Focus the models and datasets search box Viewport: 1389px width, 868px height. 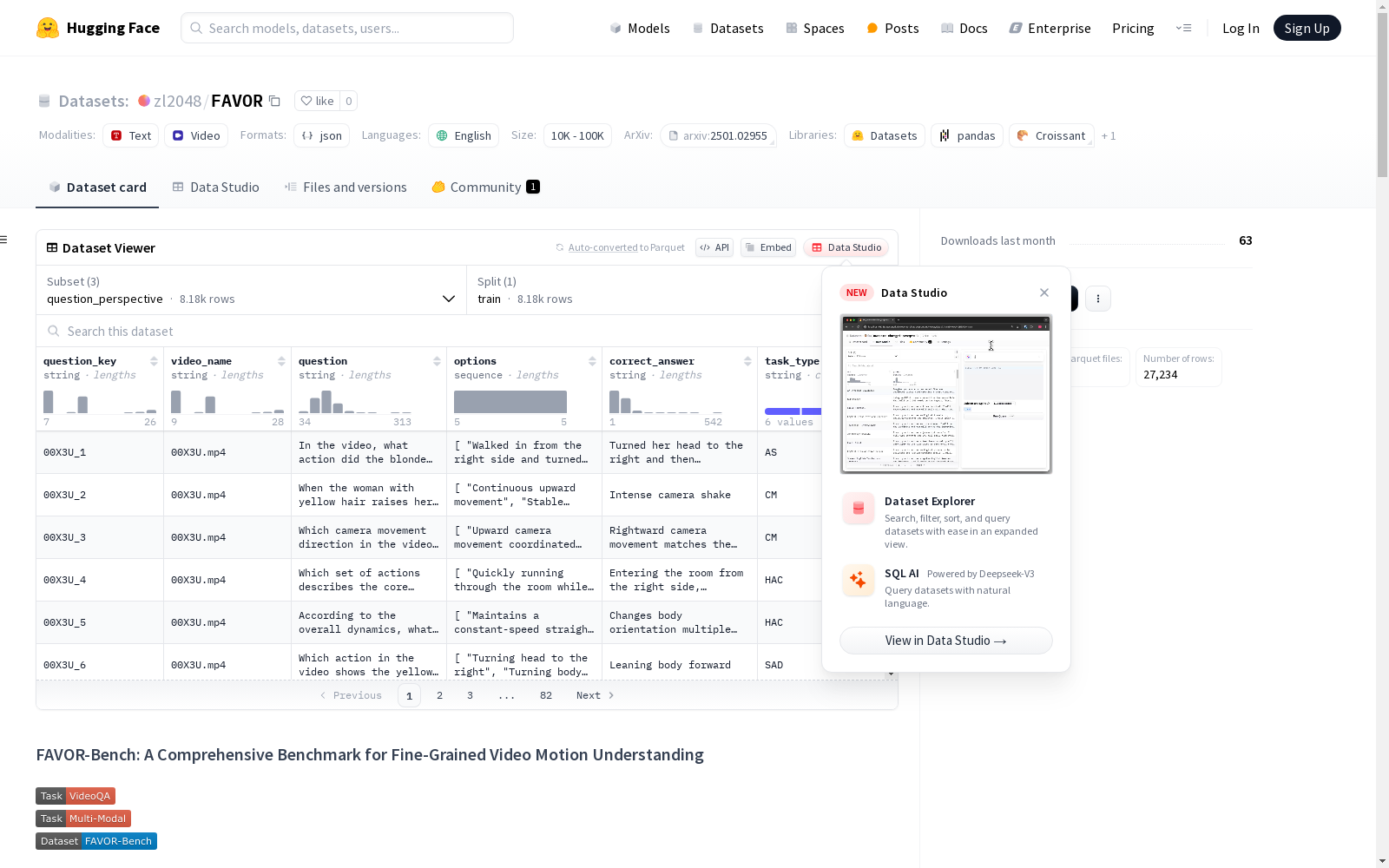(347, 28)
